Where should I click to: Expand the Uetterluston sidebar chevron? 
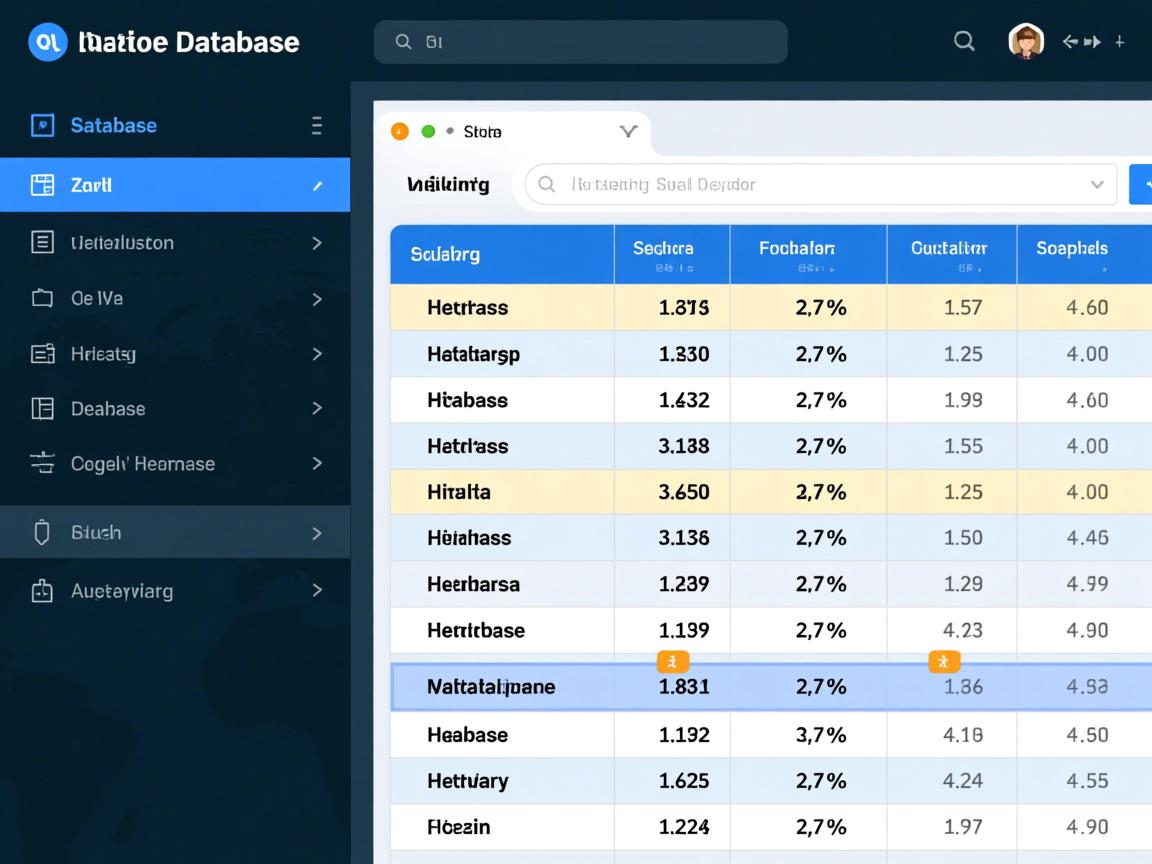pos(317,242)
